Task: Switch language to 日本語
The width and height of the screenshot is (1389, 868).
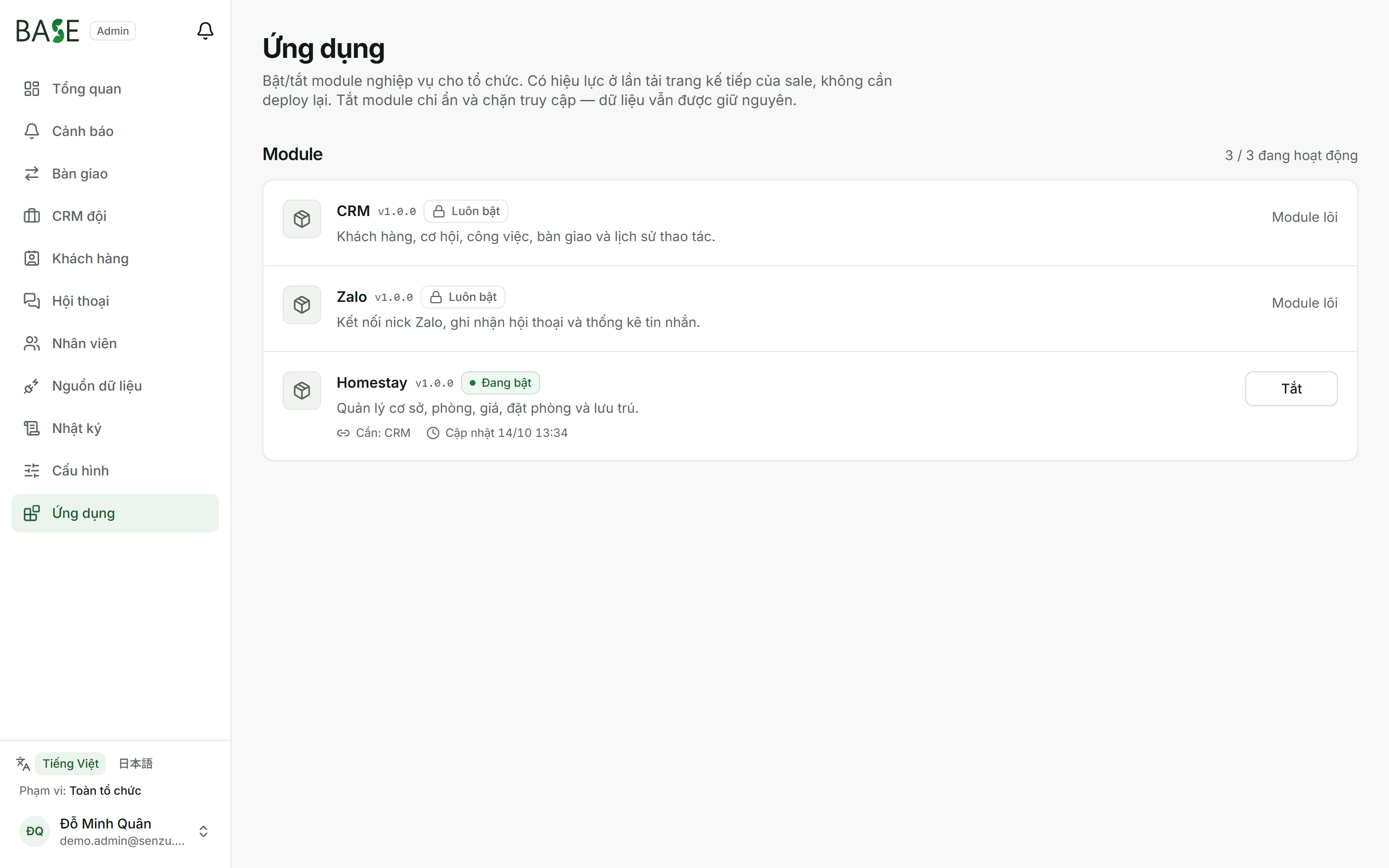Action: [x=136, y=763]
